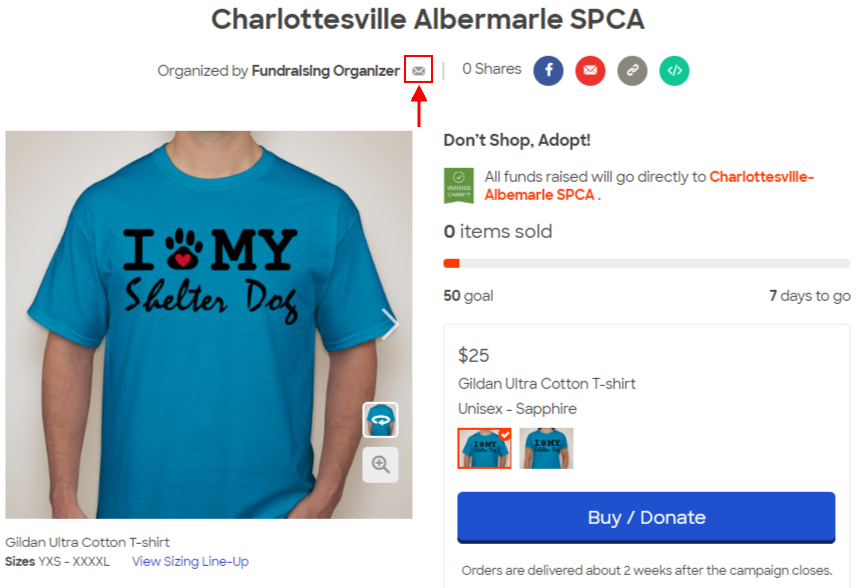The width and height of the screenshot is (857, 588).
Task: Zoom into shirt with magnifier icon
Action: [380, 465]
